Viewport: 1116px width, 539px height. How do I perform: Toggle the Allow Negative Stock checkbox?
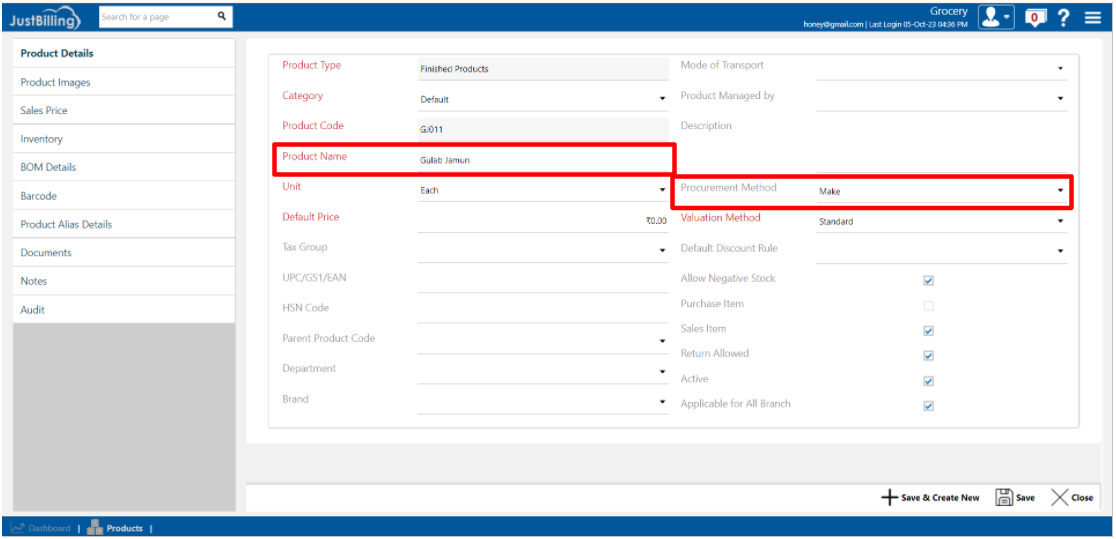(928, 281)
